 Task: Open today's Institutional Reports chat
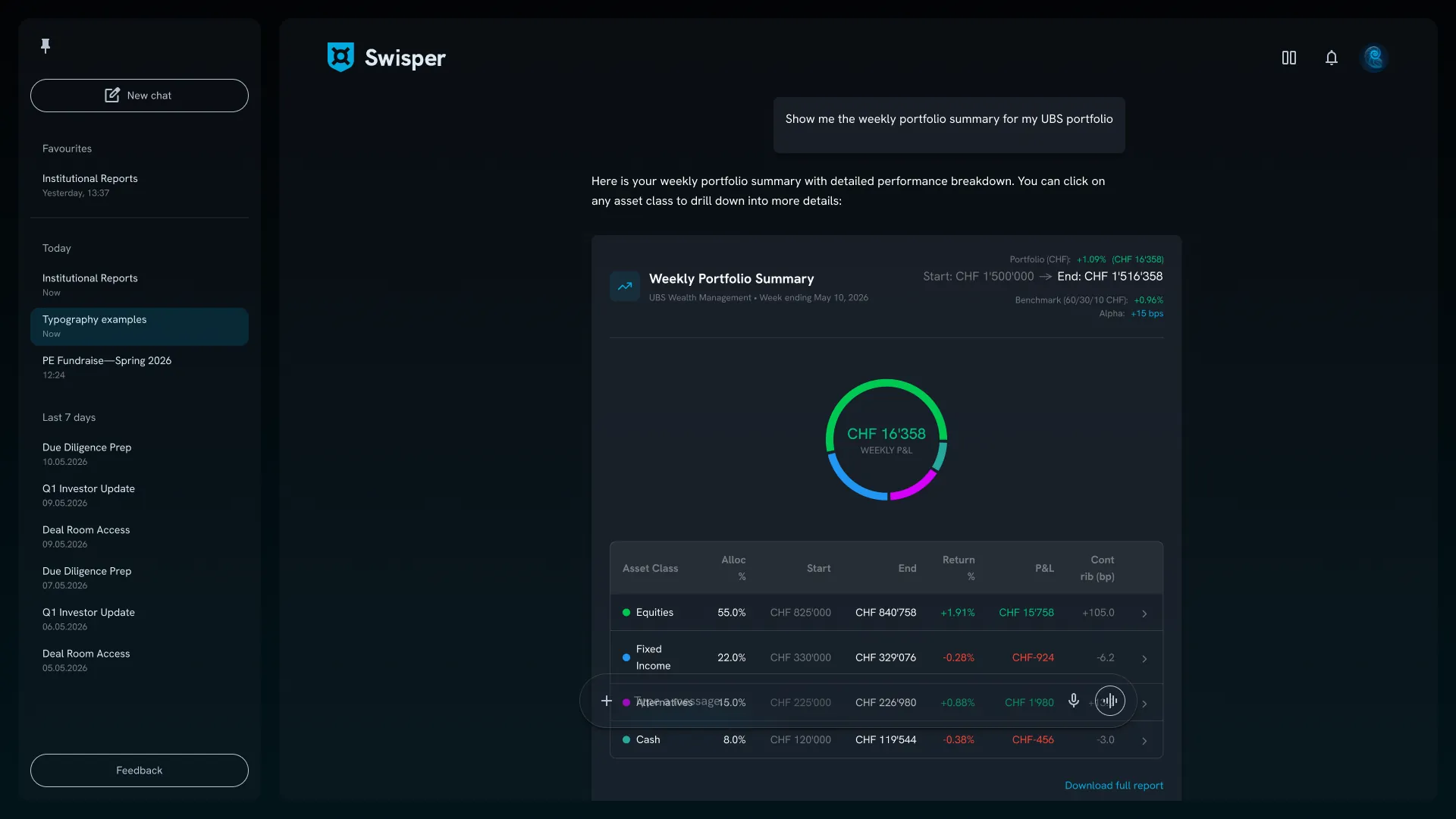(x=140, y=285)
